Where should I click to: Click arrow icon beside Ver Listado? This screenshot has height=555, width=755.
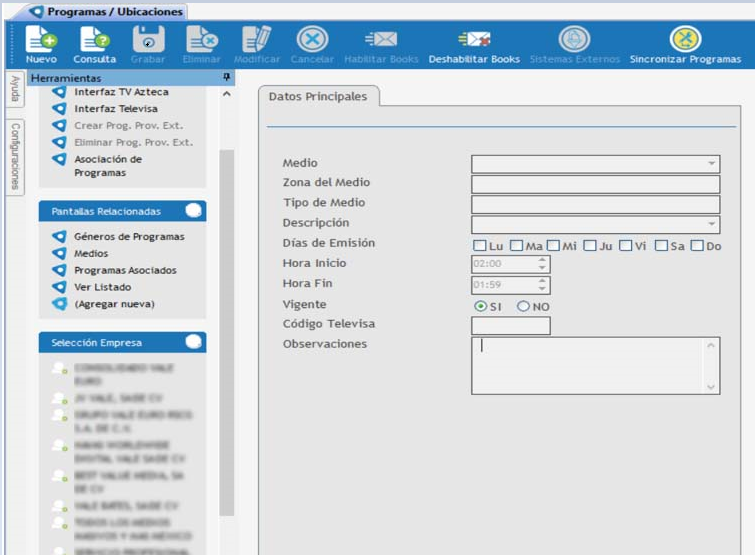59,287
